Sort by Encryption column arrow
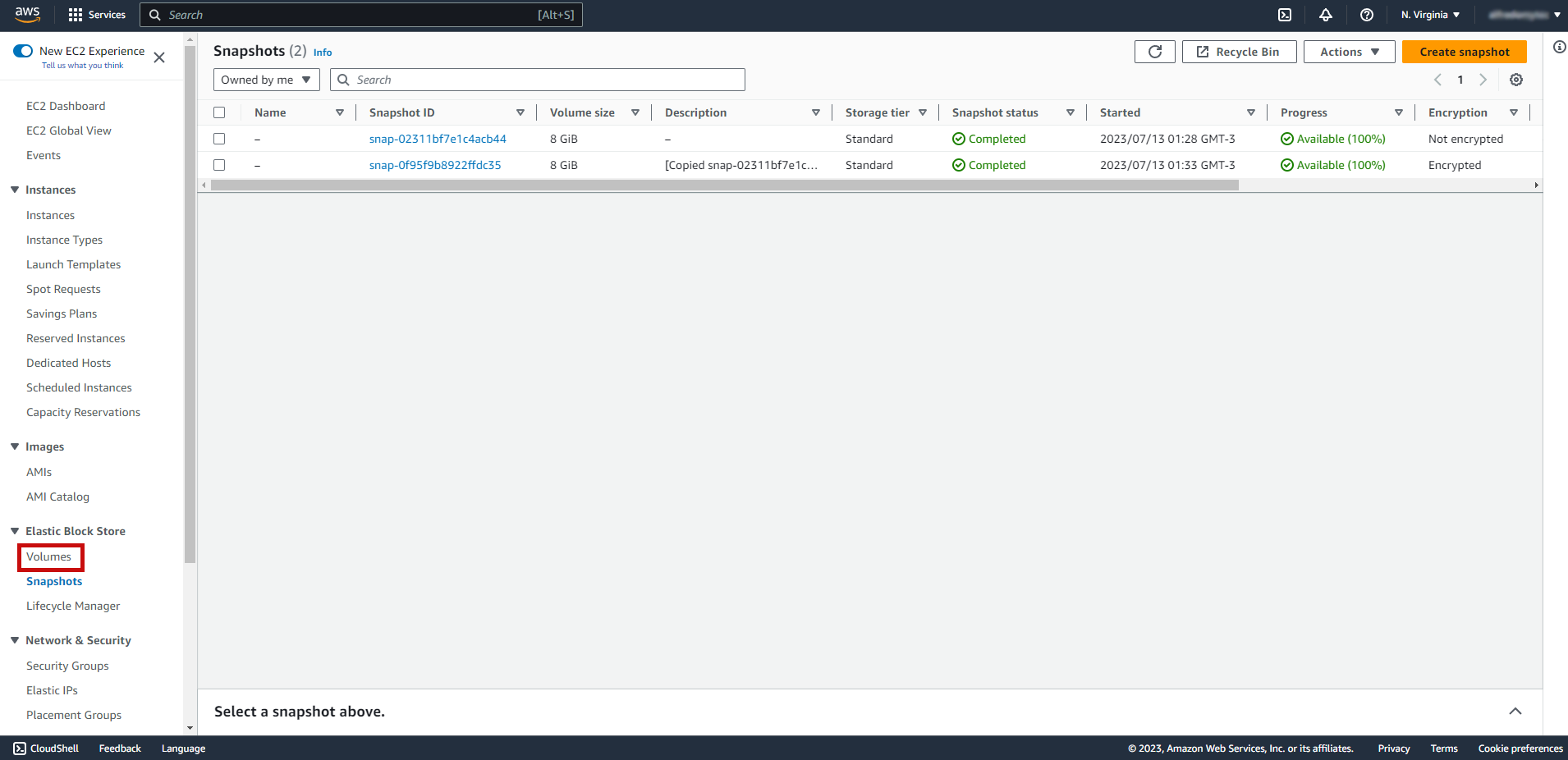The height and width of the screenshot is (760, 1568). [1514, 112]
